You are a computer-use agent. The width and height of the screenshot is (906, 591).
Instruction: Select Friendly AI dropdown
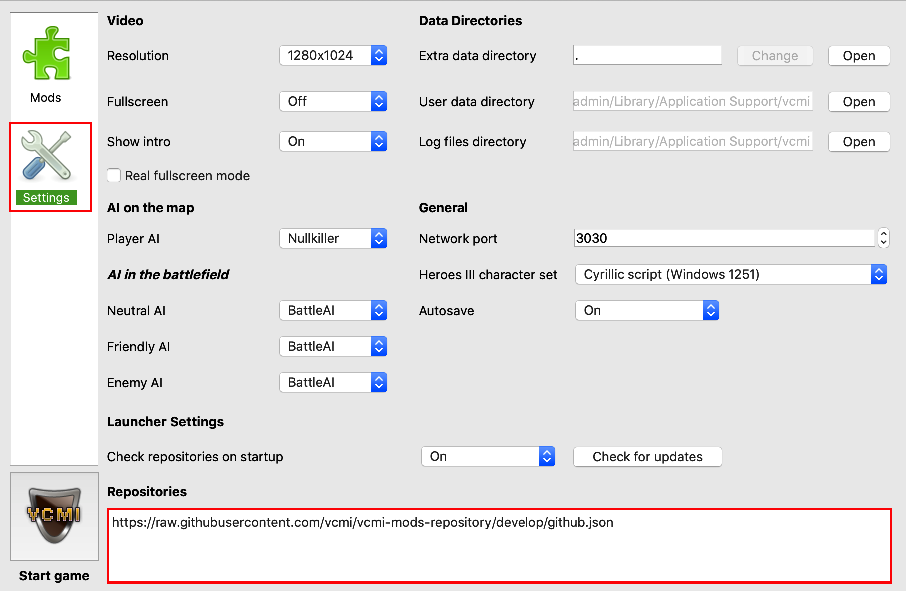coord(332,347)
